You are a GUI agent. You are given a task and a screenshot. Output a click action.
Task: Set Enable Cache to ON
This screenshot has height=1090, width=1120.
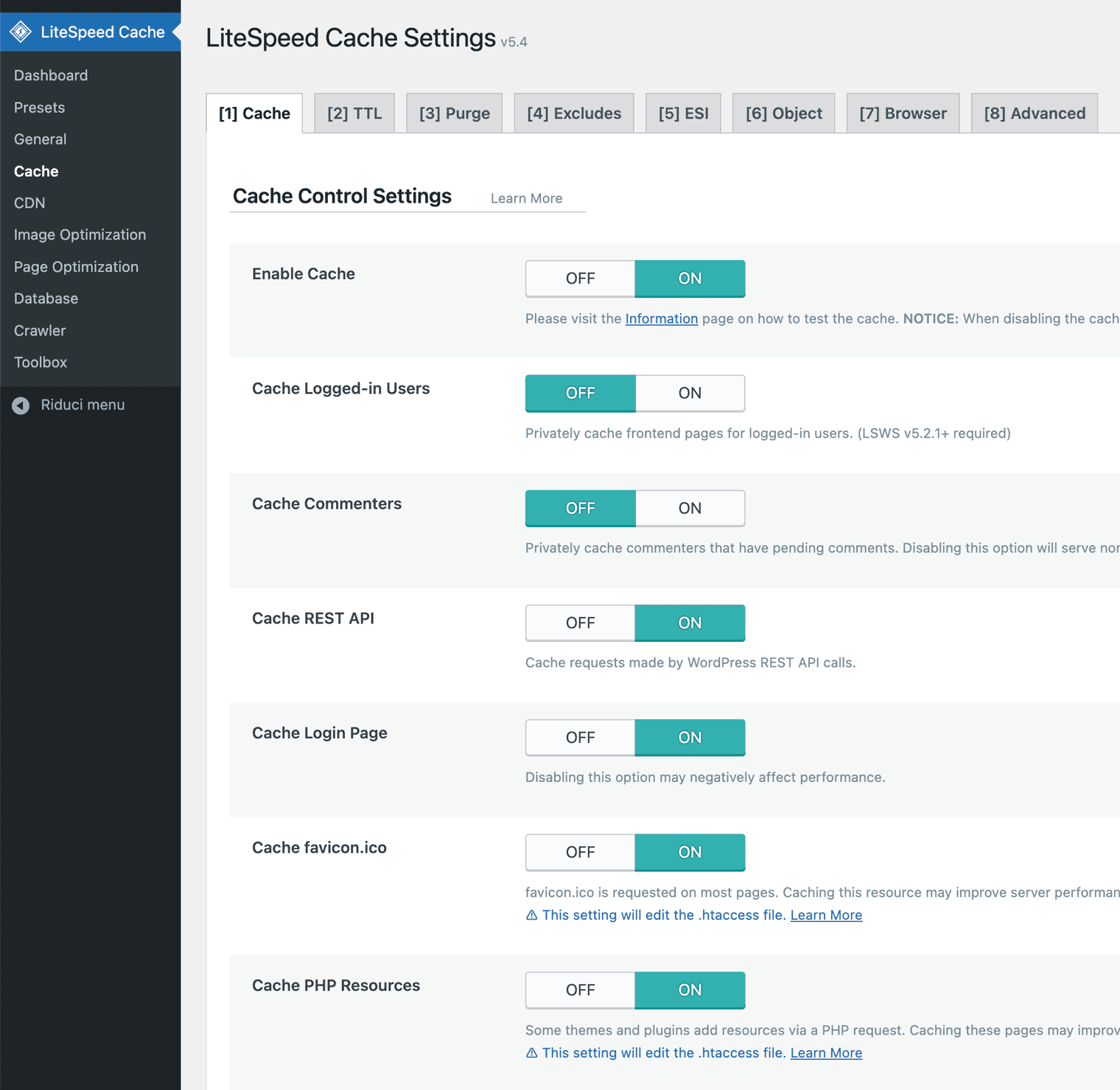tap(690, 279)
